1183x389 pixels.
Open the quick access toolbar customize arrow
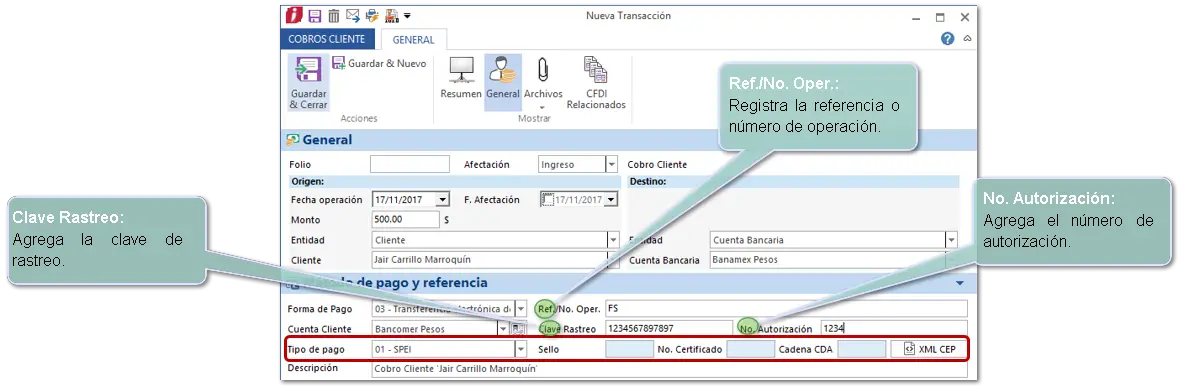(407, 16)
